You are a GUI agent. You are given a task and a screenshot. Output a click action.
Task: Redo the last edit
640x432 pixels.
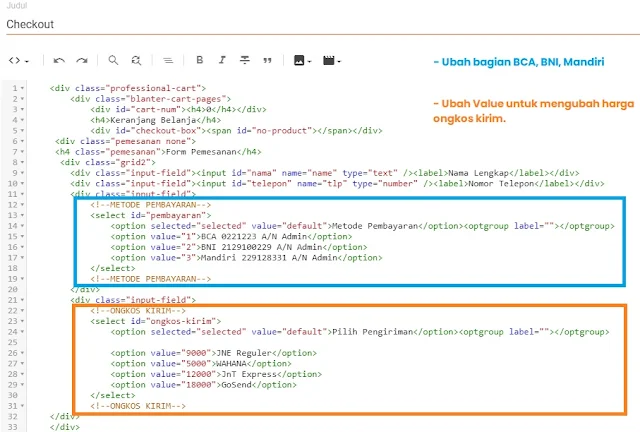pyautogui.click(x=82, y=60)
